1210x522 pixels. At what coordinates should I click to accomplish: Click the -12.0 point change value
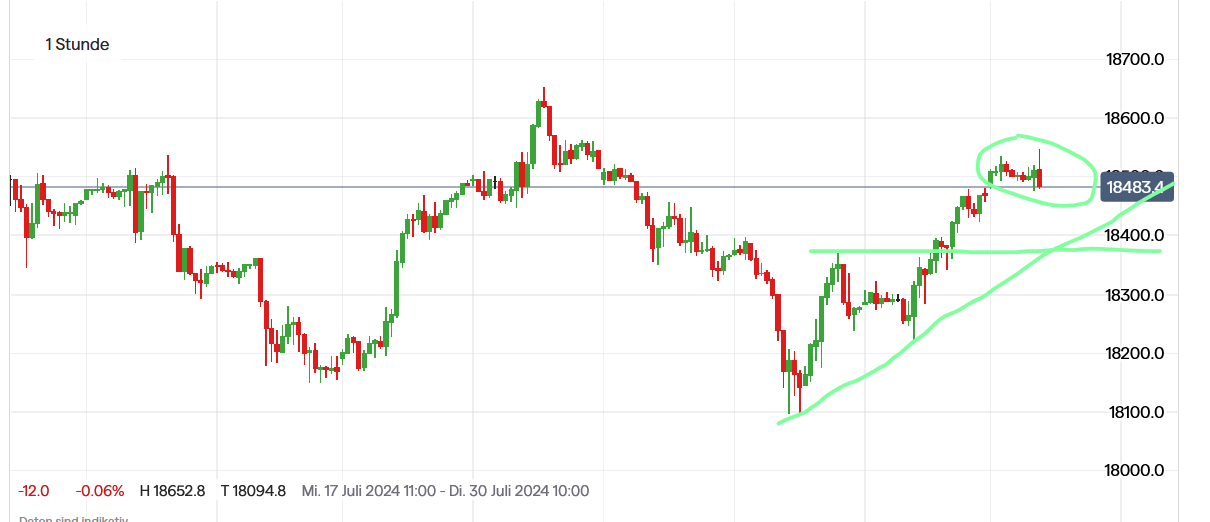coord(34,491)
